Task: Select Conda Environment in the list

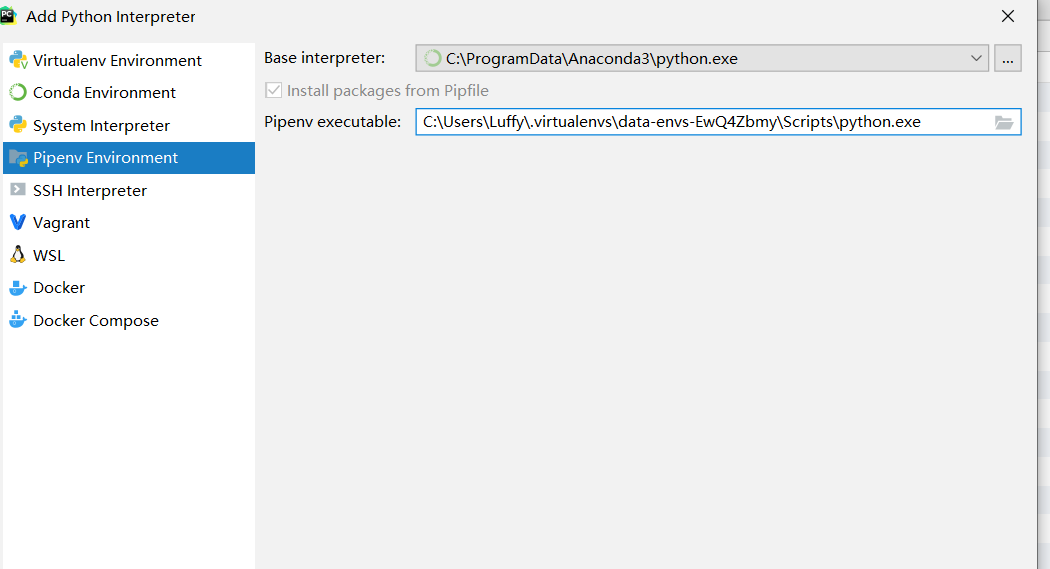Action: coord(129,92)
